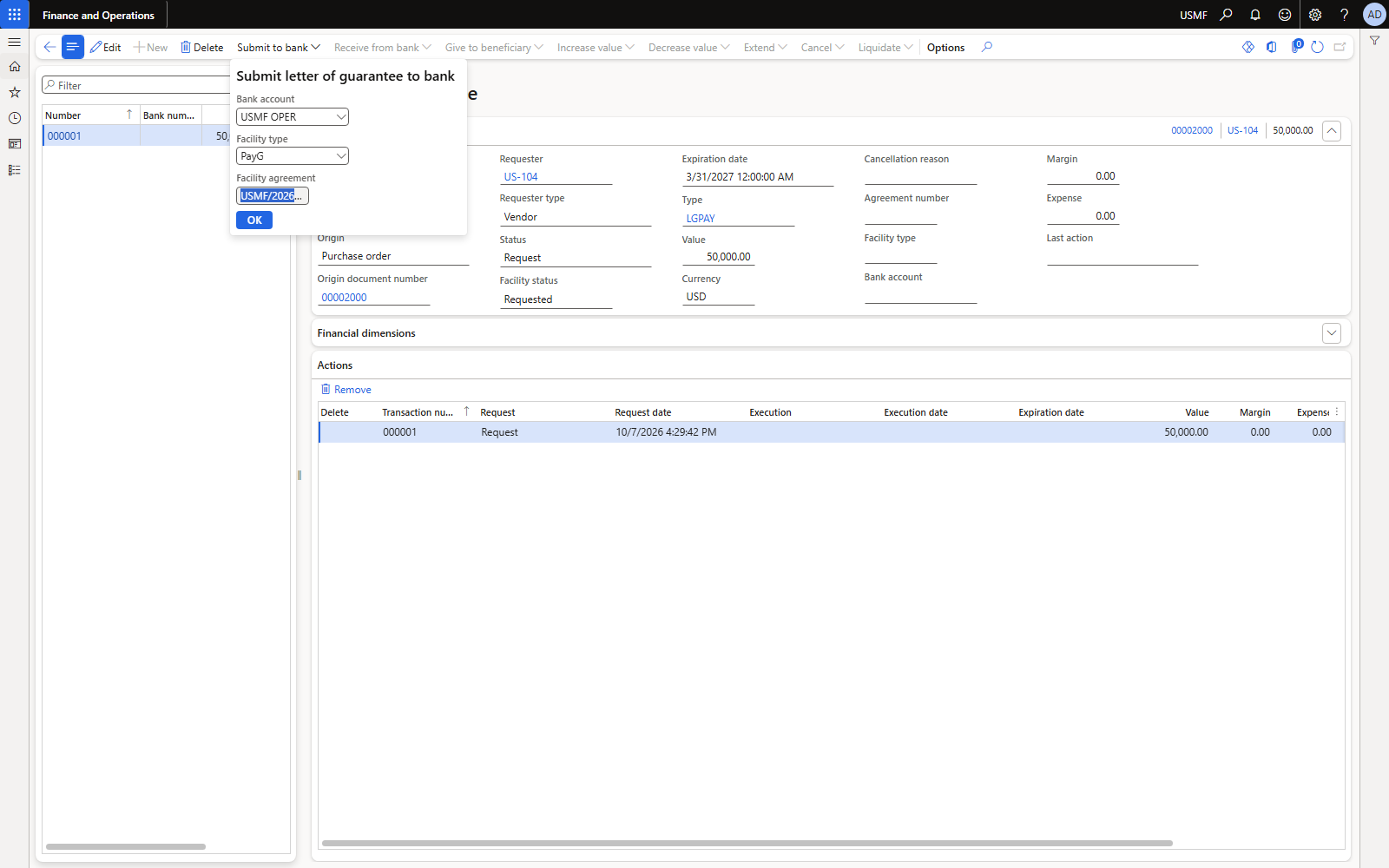Open origin document number 00002000 link
The image size is (1389, 868).
pos(345,297)
